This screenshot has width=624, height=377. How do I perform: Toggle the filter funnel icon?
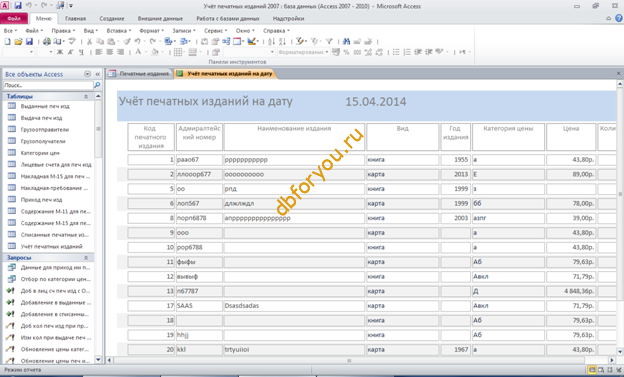329,41
